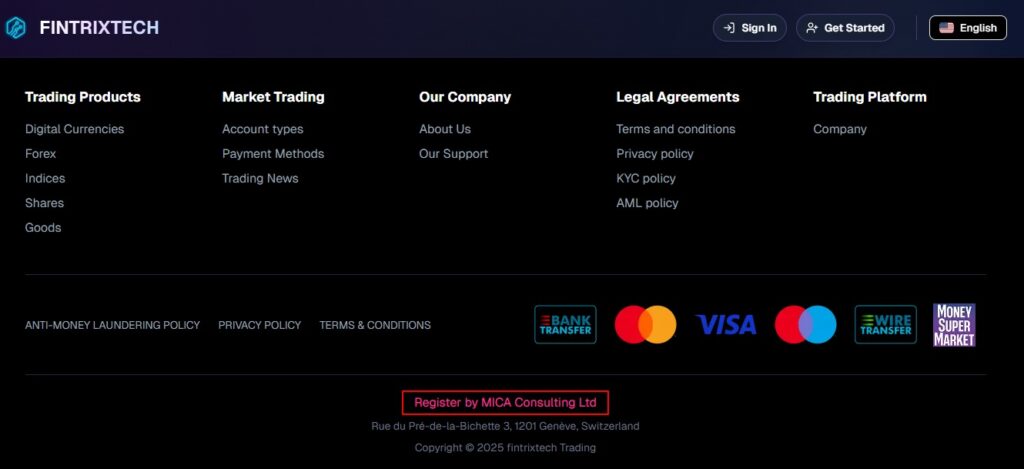
Task: Open Account types under Market Trading
Action: point(263,129)
